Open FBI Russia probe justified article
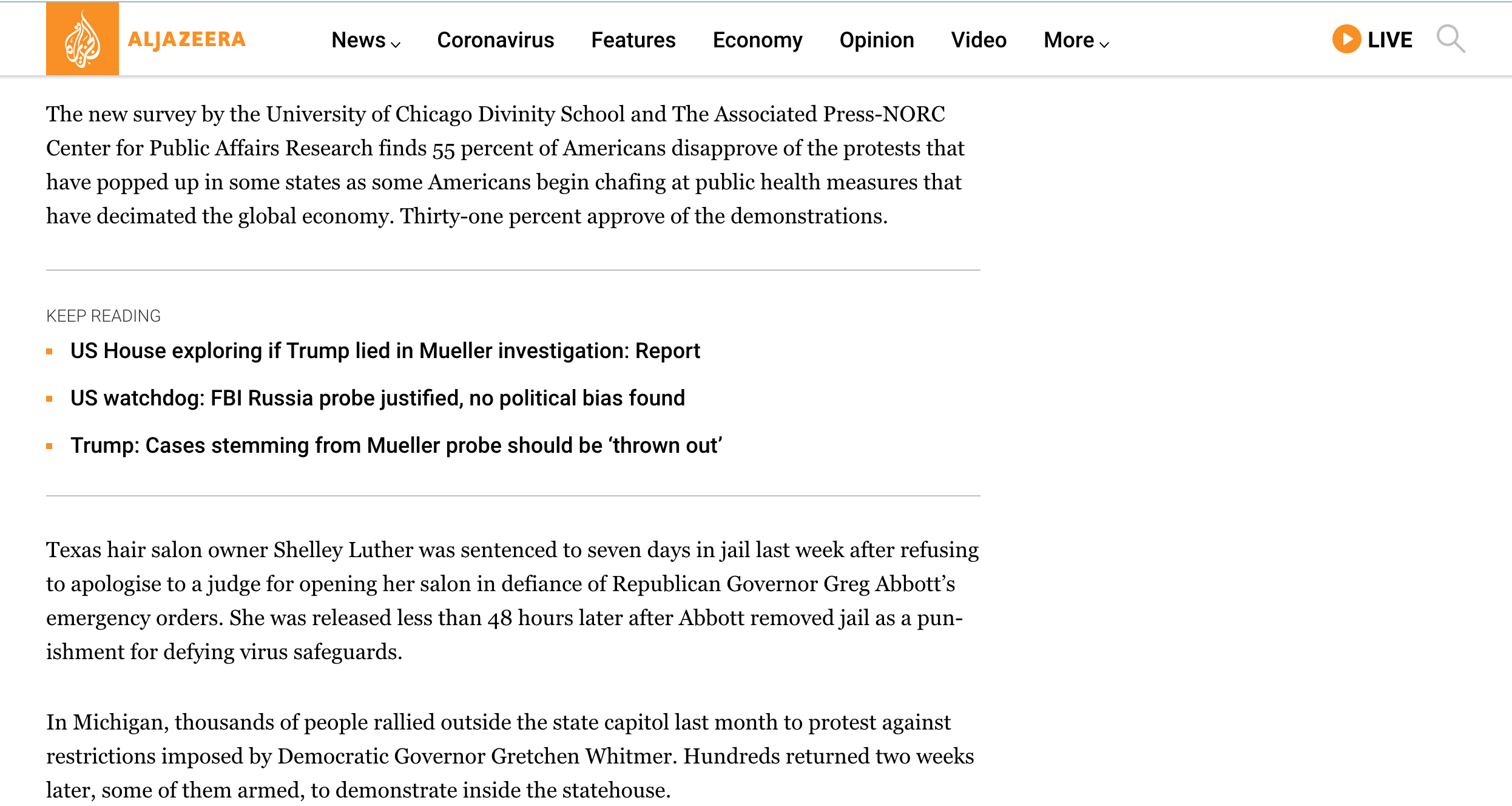Viewport: 1512px width, 806px height. [x=377, y=398]
